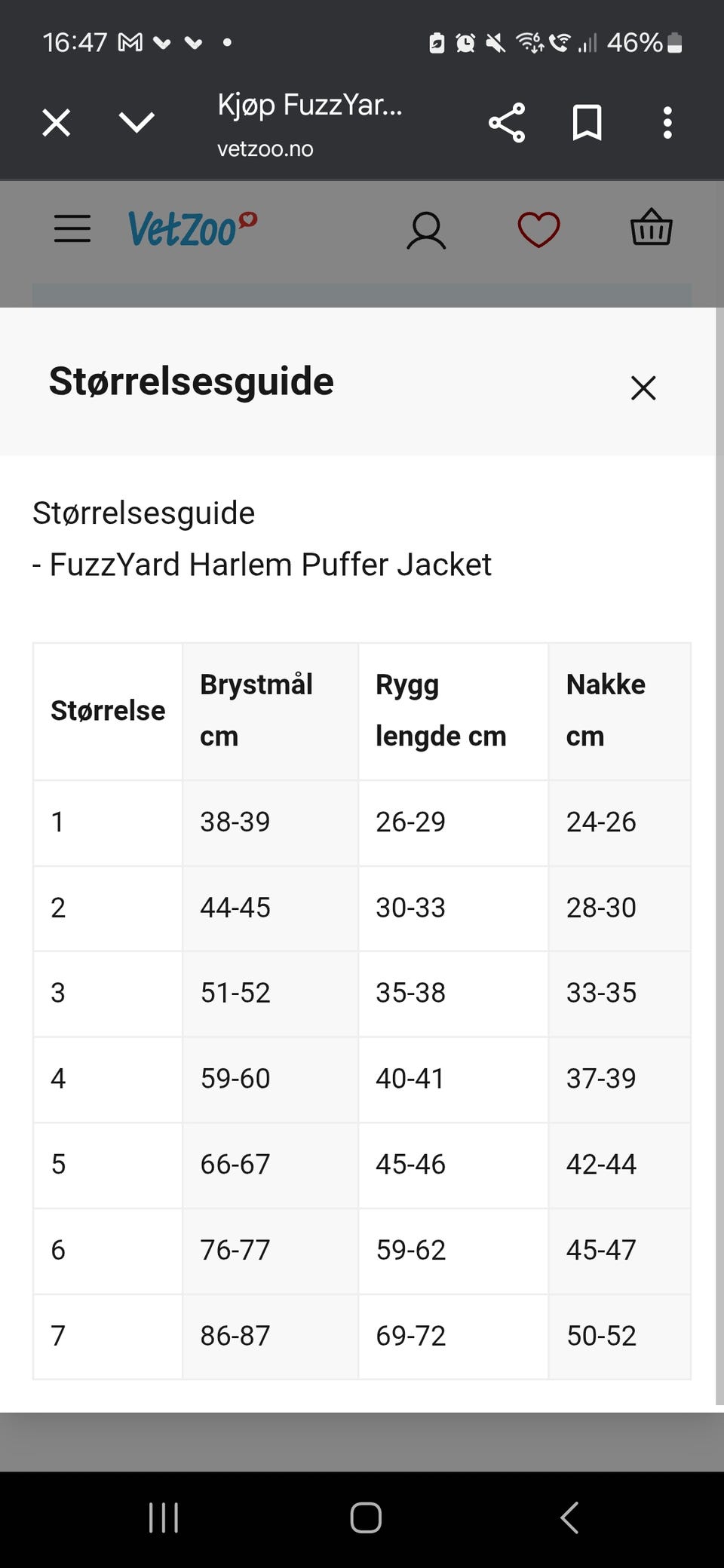
Task: Open favorites heart icon
Action: point(538,229)
